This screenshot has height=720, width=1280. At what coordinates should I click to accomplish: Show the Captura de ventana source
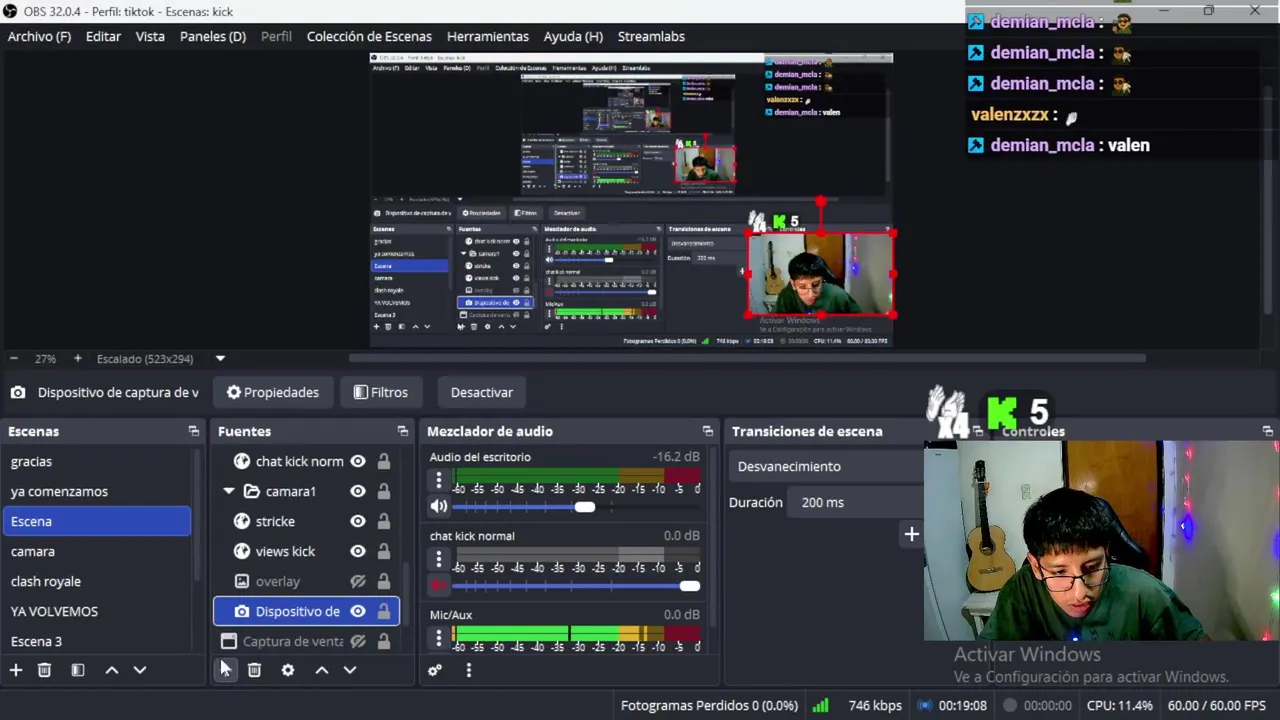pos(358,641)
